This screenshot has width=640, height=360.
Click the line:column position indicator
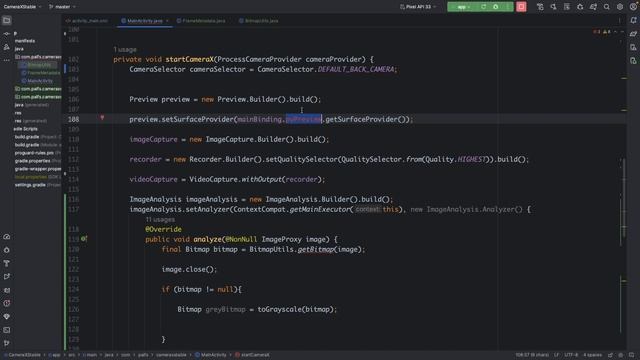click(532, 355)
